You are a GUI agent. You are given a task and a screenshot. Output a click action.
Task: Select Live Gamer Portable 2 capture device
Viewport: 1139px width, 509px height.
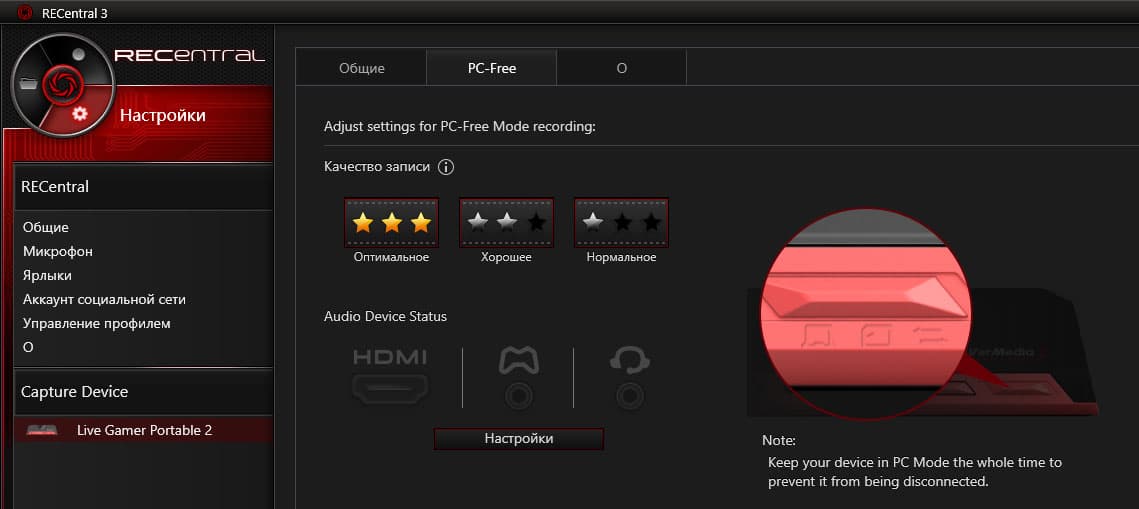point(144,430)
